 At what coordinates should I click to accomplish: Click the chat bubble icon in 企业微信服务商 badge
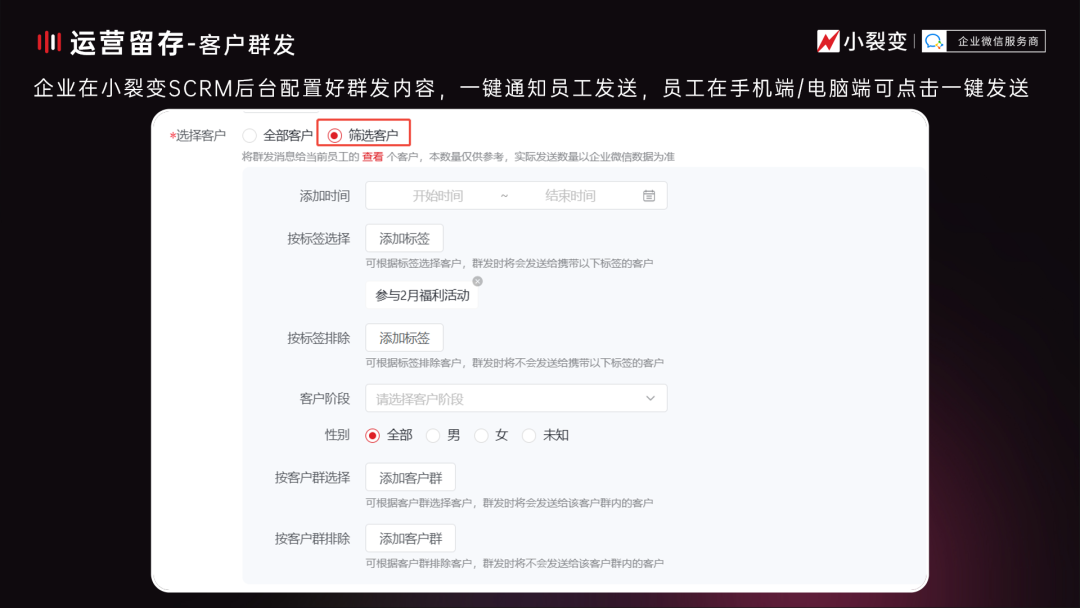coord(934,42)
